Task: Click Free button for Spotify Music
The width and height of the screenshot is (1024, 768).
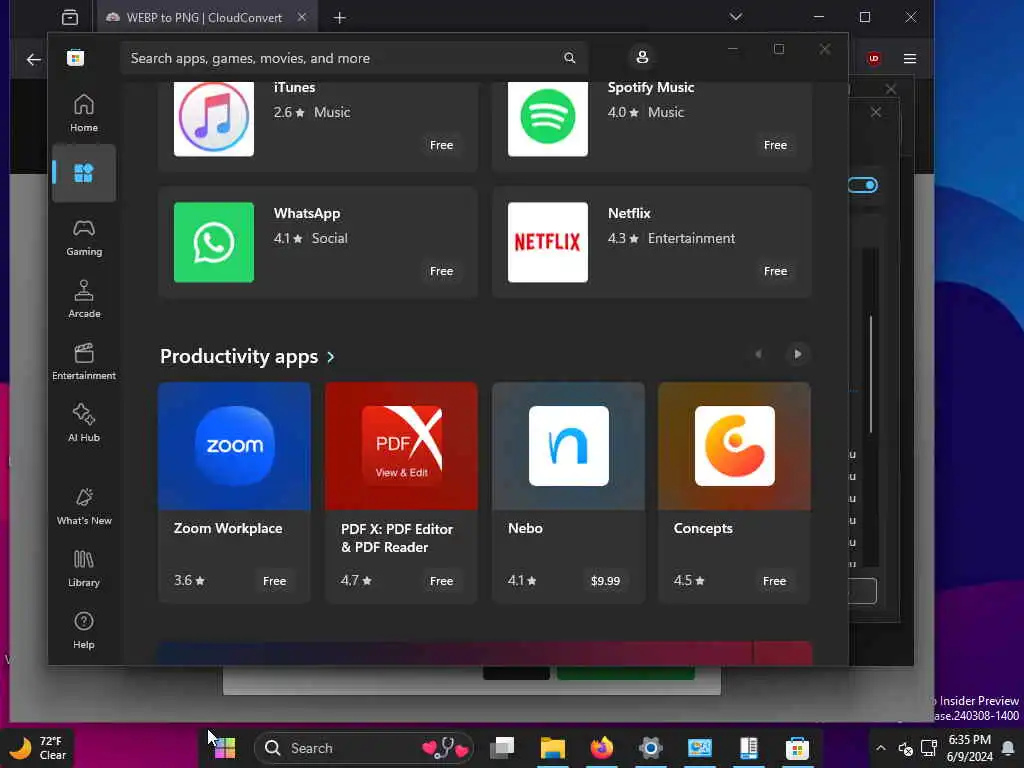Action: 775,145
